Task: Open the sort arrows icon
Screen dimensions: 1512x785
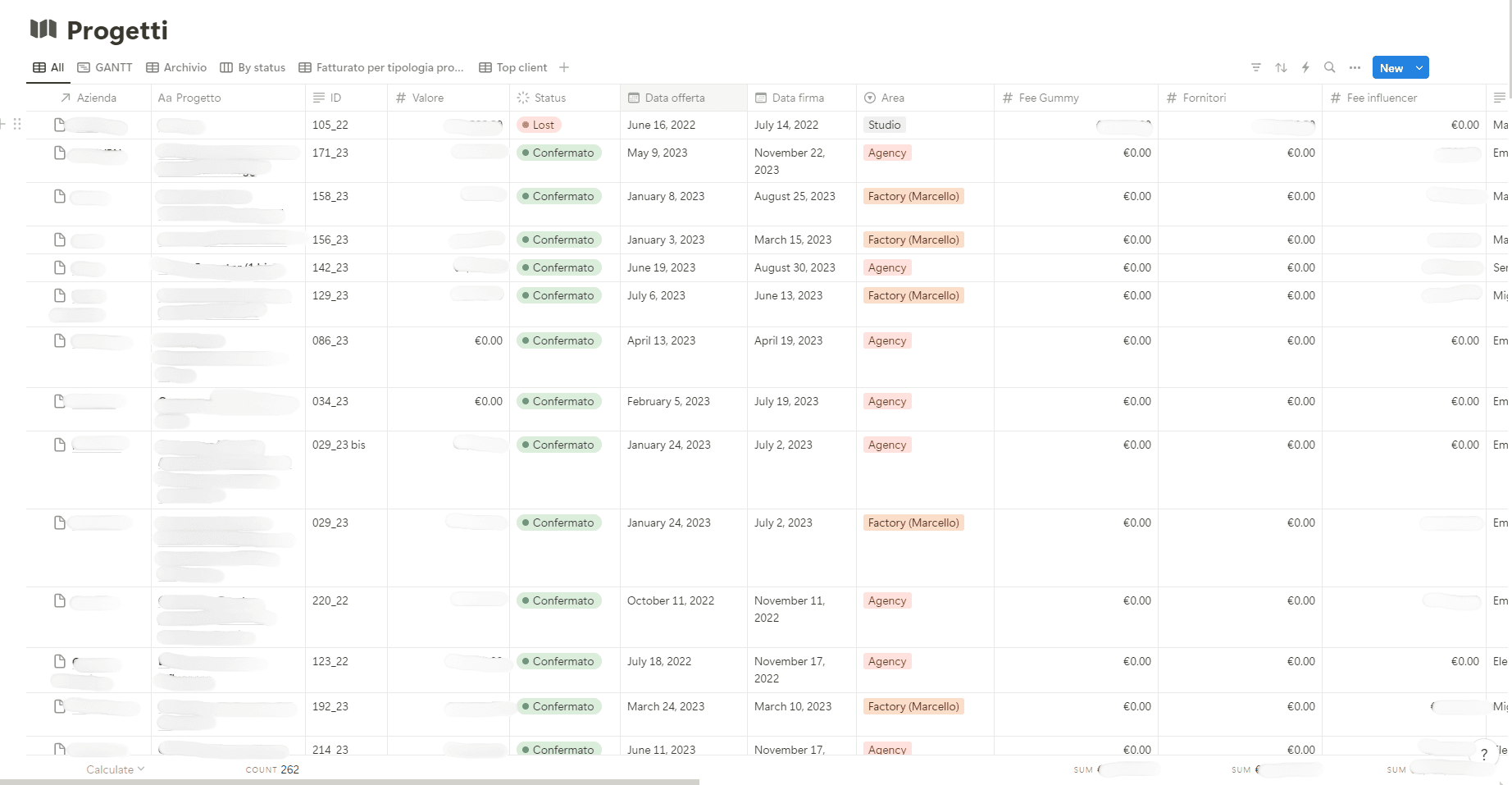Action: point(1281,67)
